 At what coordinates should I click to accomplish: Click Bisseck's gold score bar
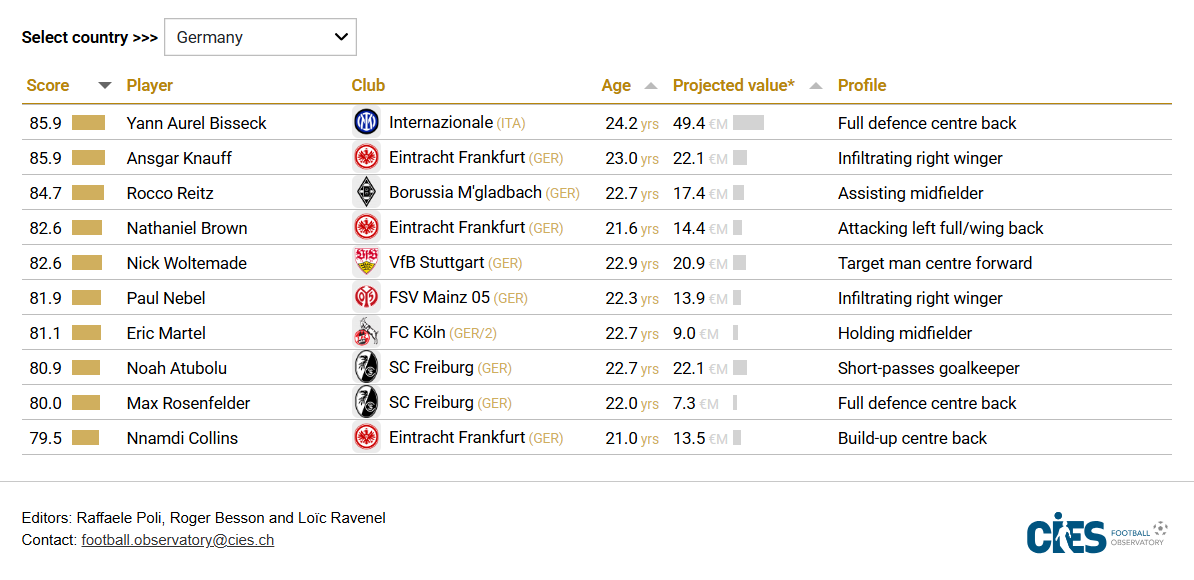point(88,123)
